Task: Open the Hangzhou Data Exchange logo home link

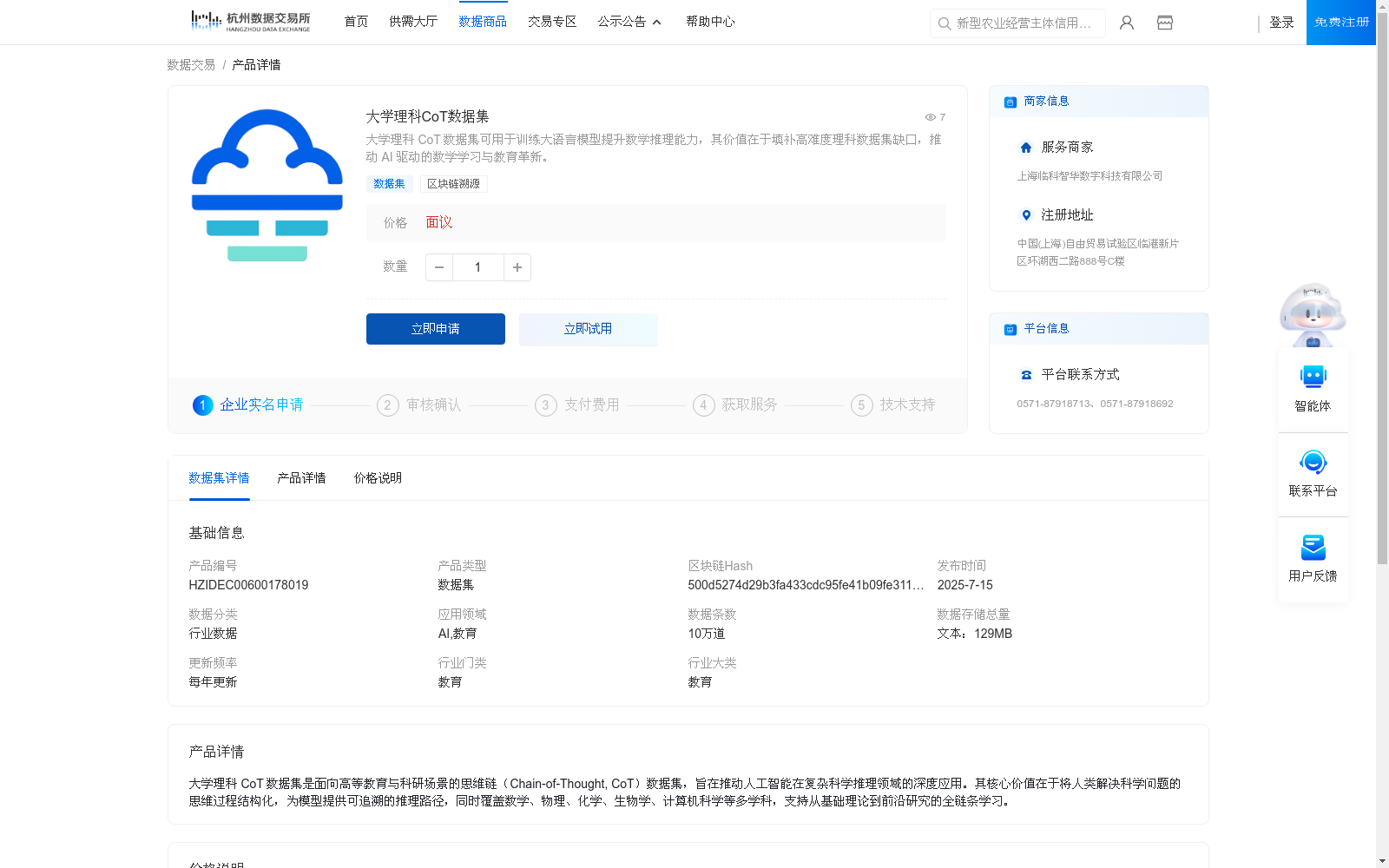Action: (x=250, y=22)
